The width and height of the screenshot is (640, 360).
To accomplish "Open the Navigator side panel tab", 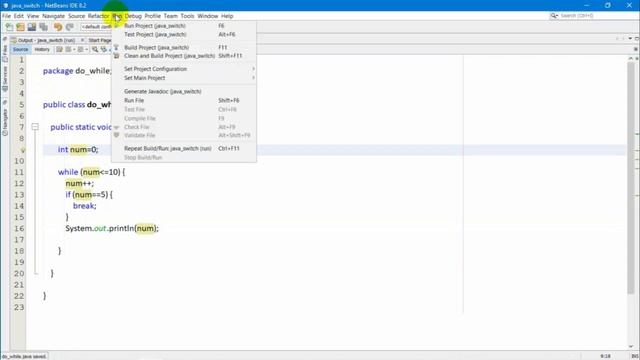I will click(x=4, y=122).
